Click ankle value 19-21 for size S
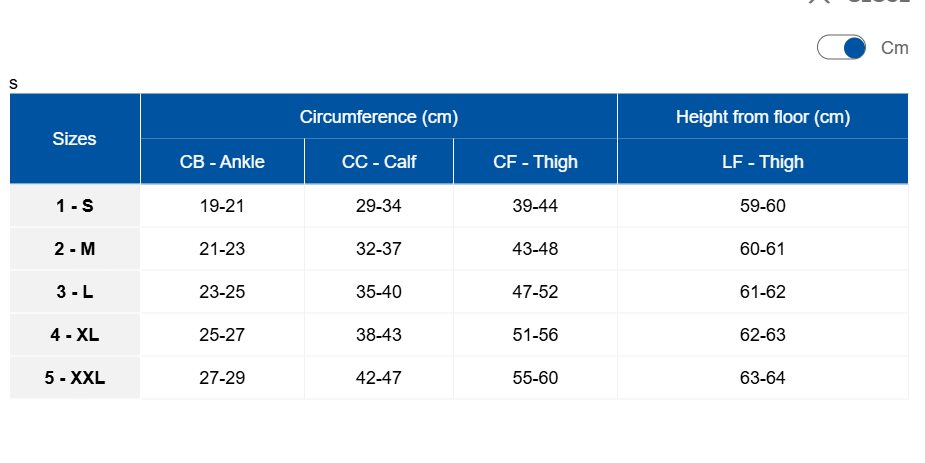The width and height of the screenshot is (925, 463). pyautogui.click(x=222, y=206)
